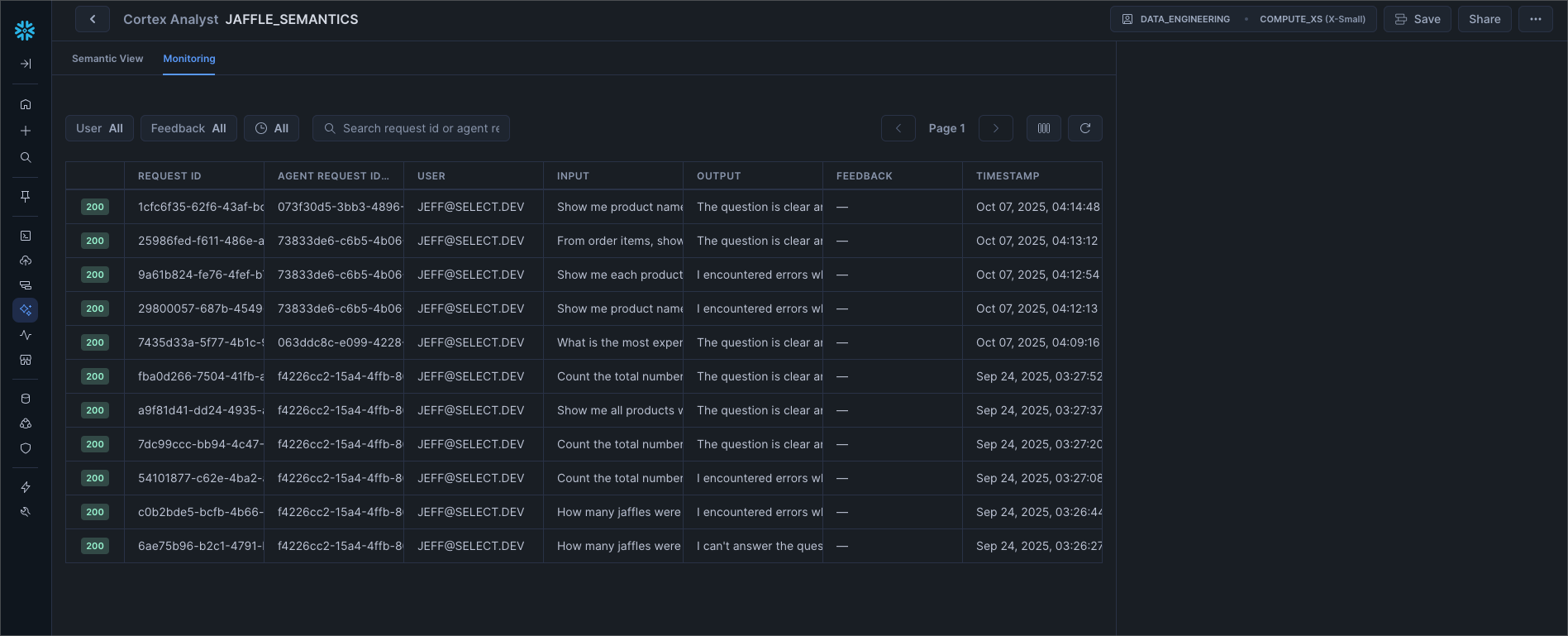The width and height of the screenshot is (1568, 636).
Task: Click output 'I can't answer the ques…'
Action: click(760, 546)
